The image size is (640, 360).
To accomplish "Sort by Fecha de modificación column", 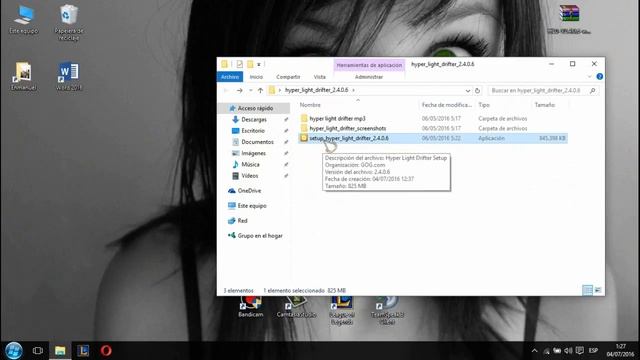I will 447,105.
